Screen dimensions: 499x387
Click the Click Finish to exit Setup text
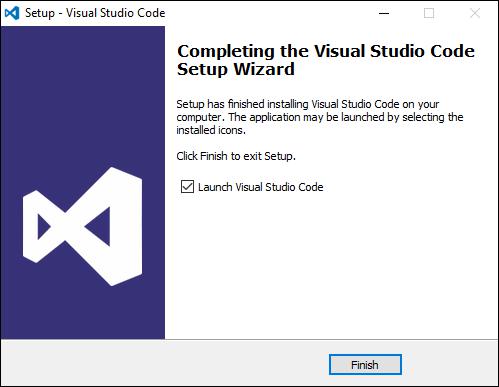pos(236,156)
